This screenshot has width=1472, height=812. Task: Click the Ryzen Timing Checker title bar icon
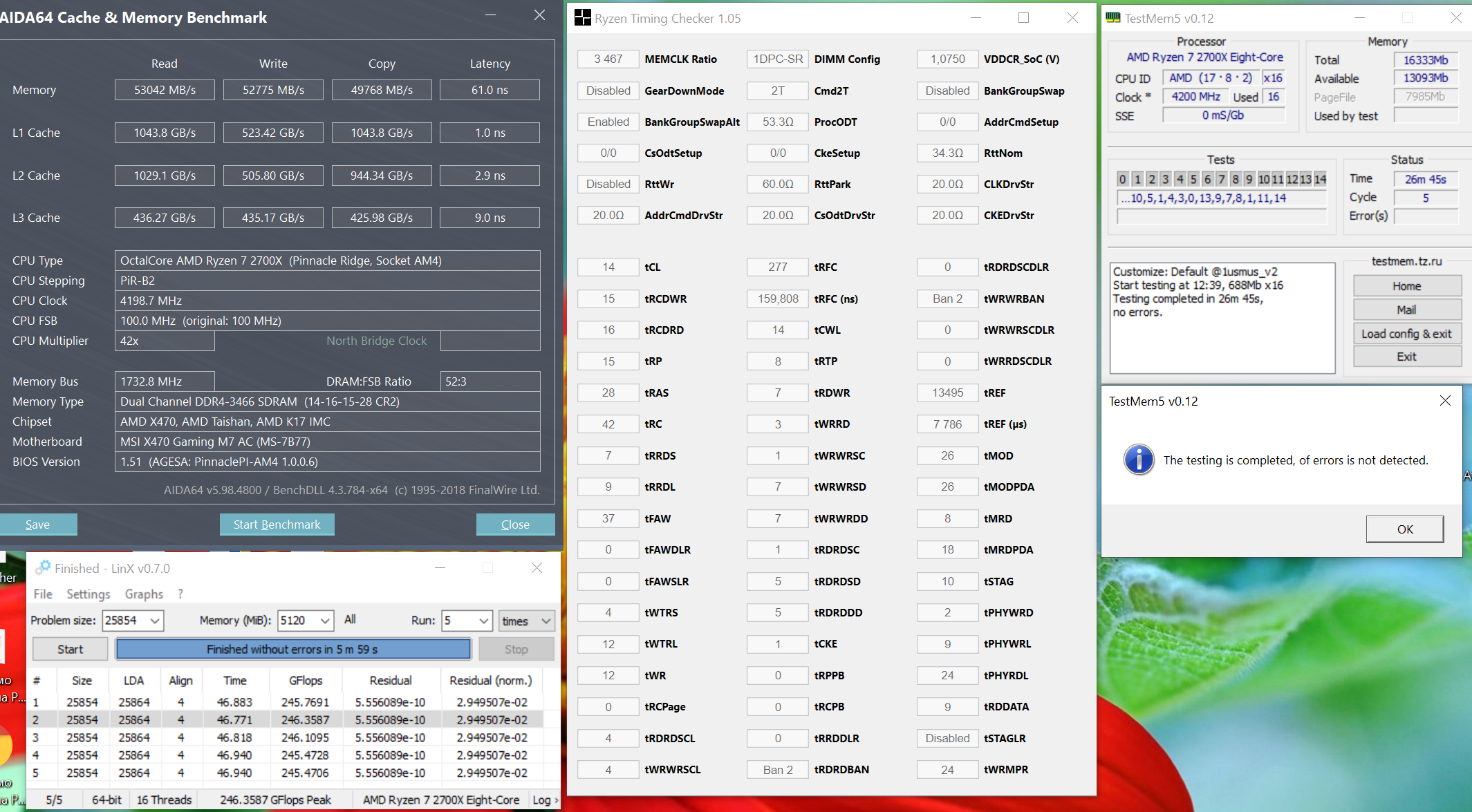(x=582, y=18)
